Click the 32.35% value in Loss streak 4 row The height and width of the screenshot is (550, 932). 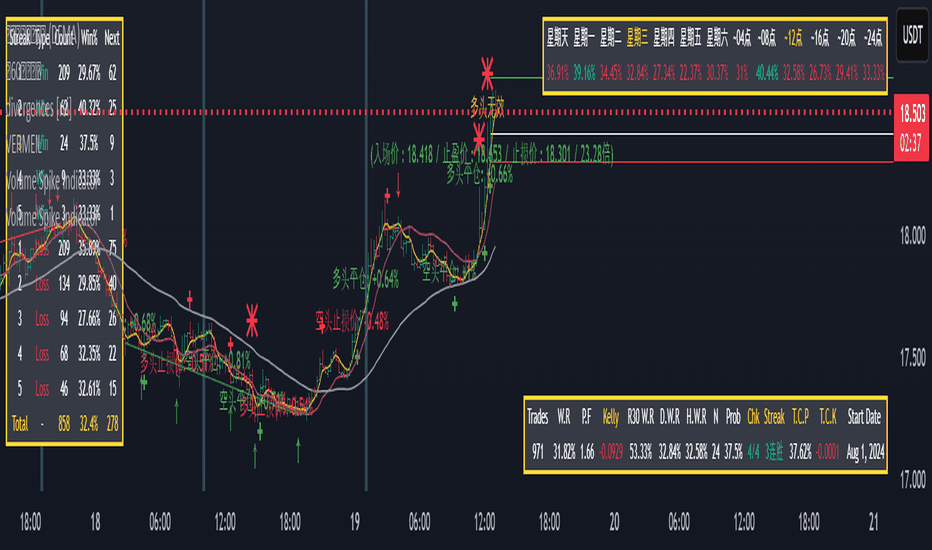89,353
